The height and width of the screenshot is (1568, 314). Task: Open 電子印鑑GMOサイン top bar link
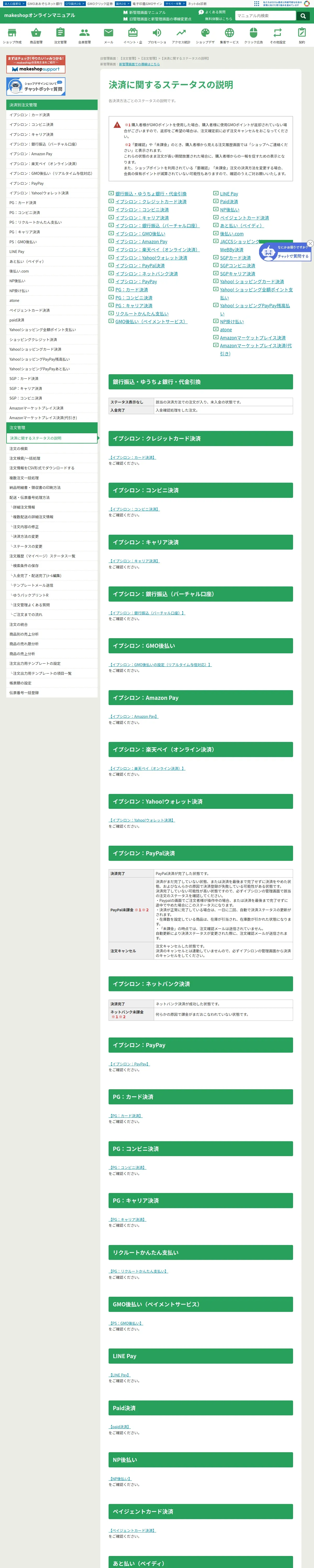click(x=147, y=4)
